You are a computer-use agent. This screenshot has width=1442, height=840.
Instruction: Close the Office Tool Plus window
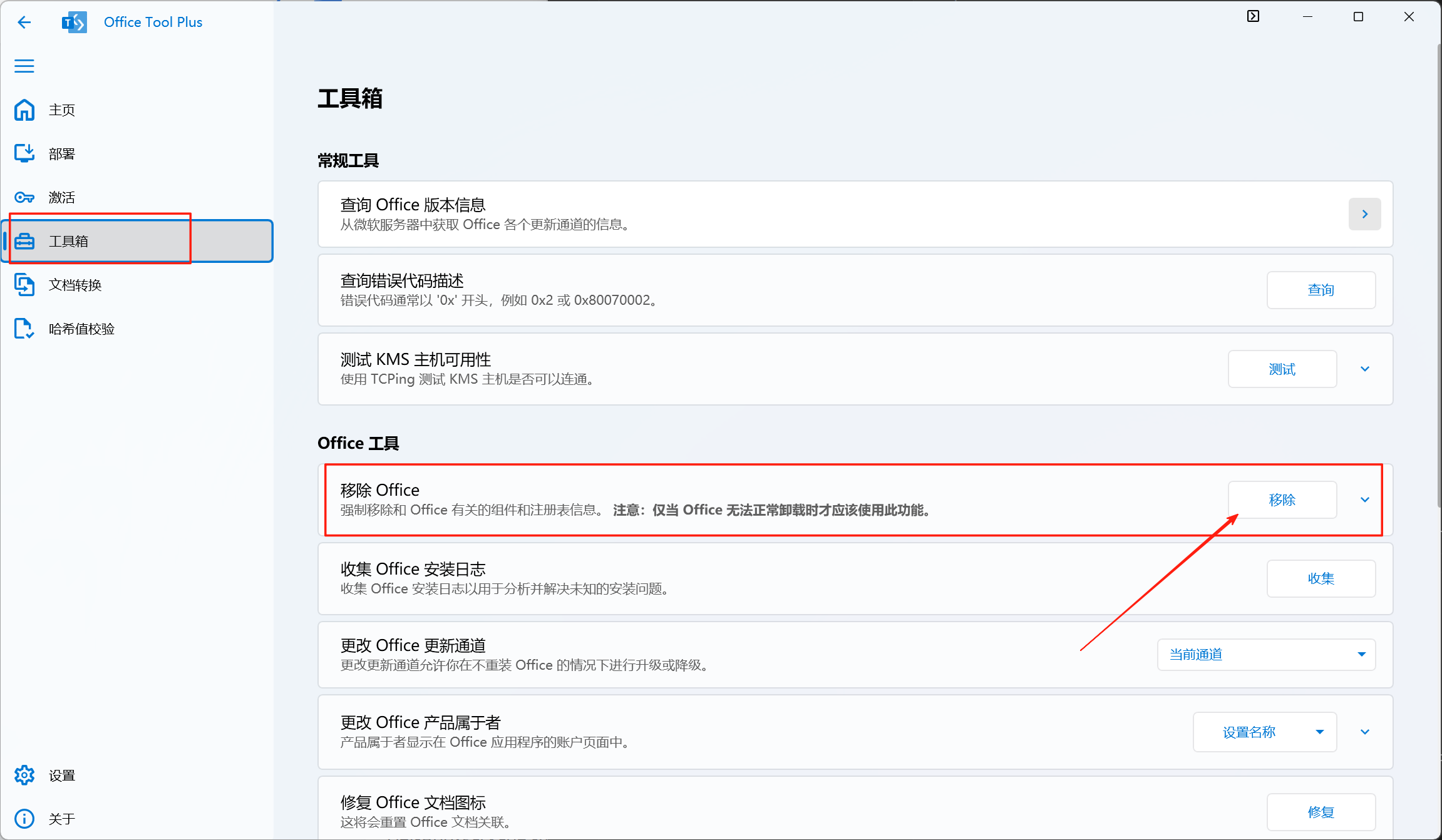pyautogui.click(x=1409, y=17)
